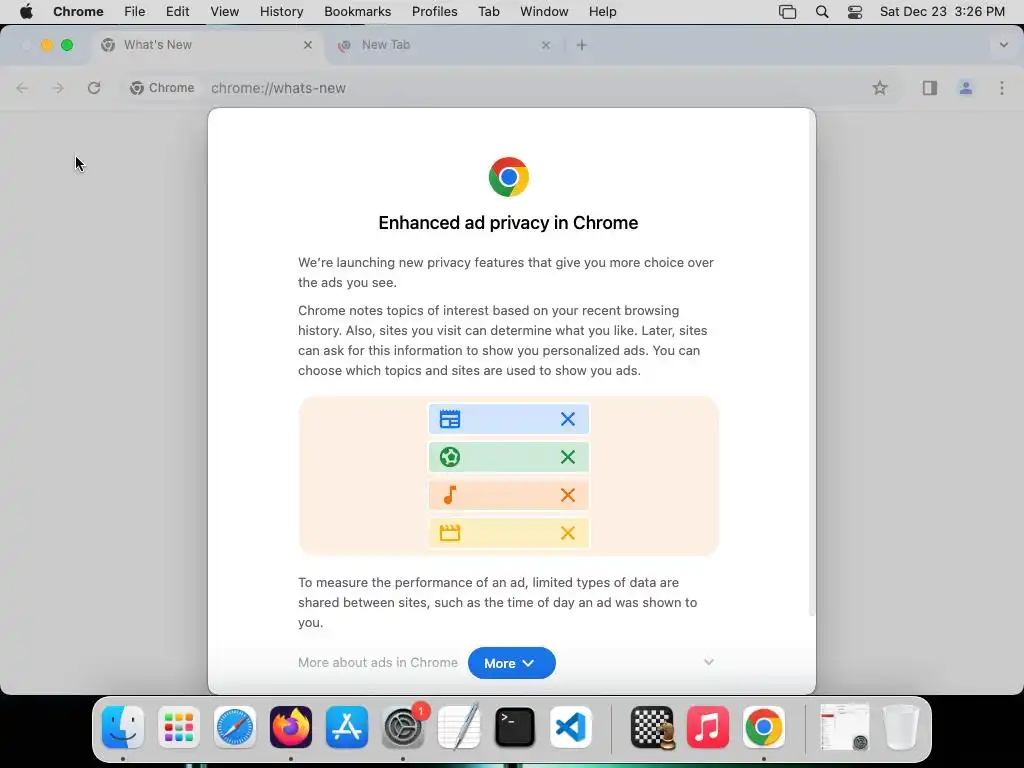This screenshot has height=768, width=1024.
Task: Expand the 'More about ads in Chrome' chevron
Action: [x=709, y=662]
